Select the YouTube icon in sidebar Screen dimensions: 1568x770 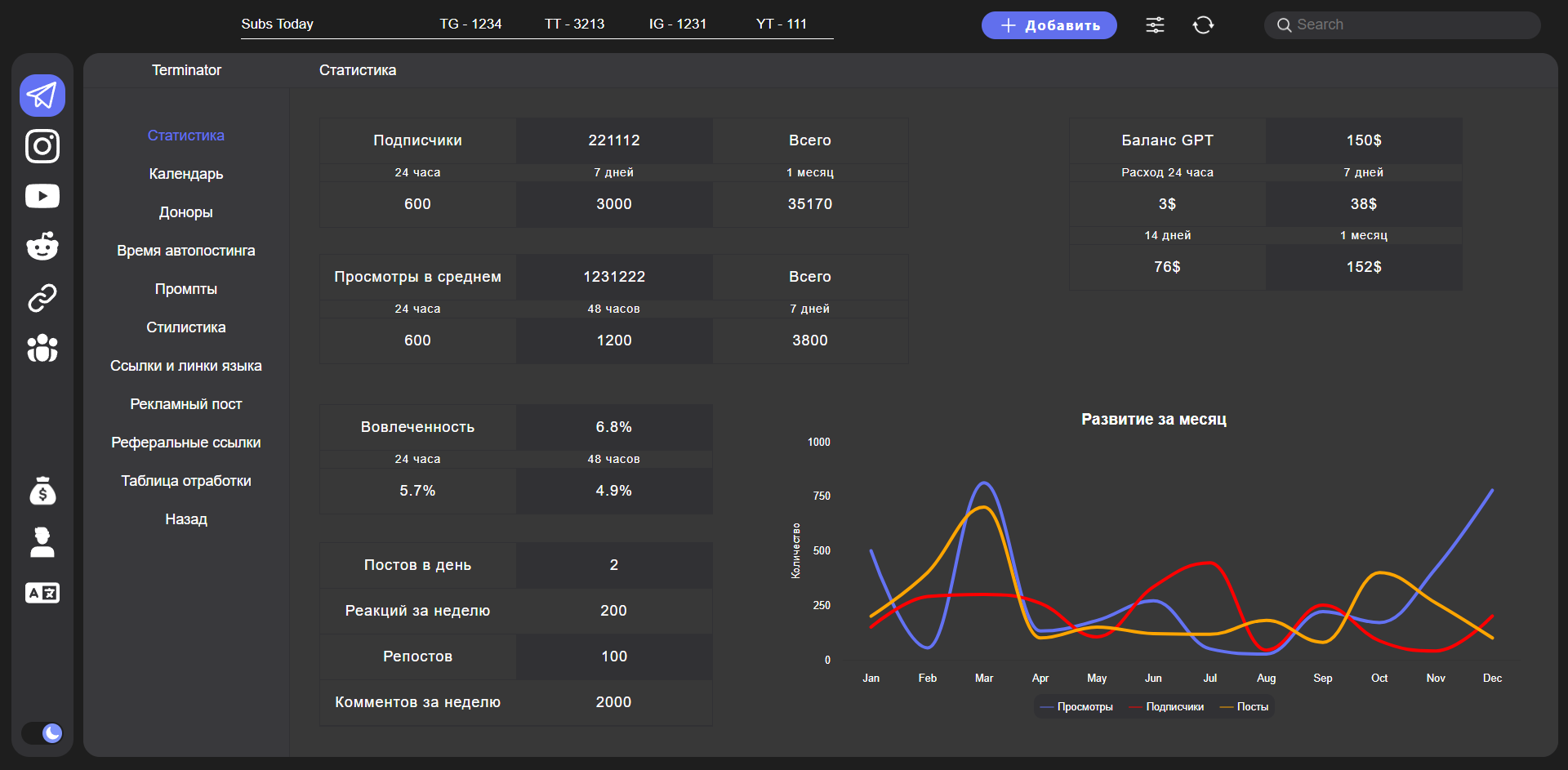[42, 196]
